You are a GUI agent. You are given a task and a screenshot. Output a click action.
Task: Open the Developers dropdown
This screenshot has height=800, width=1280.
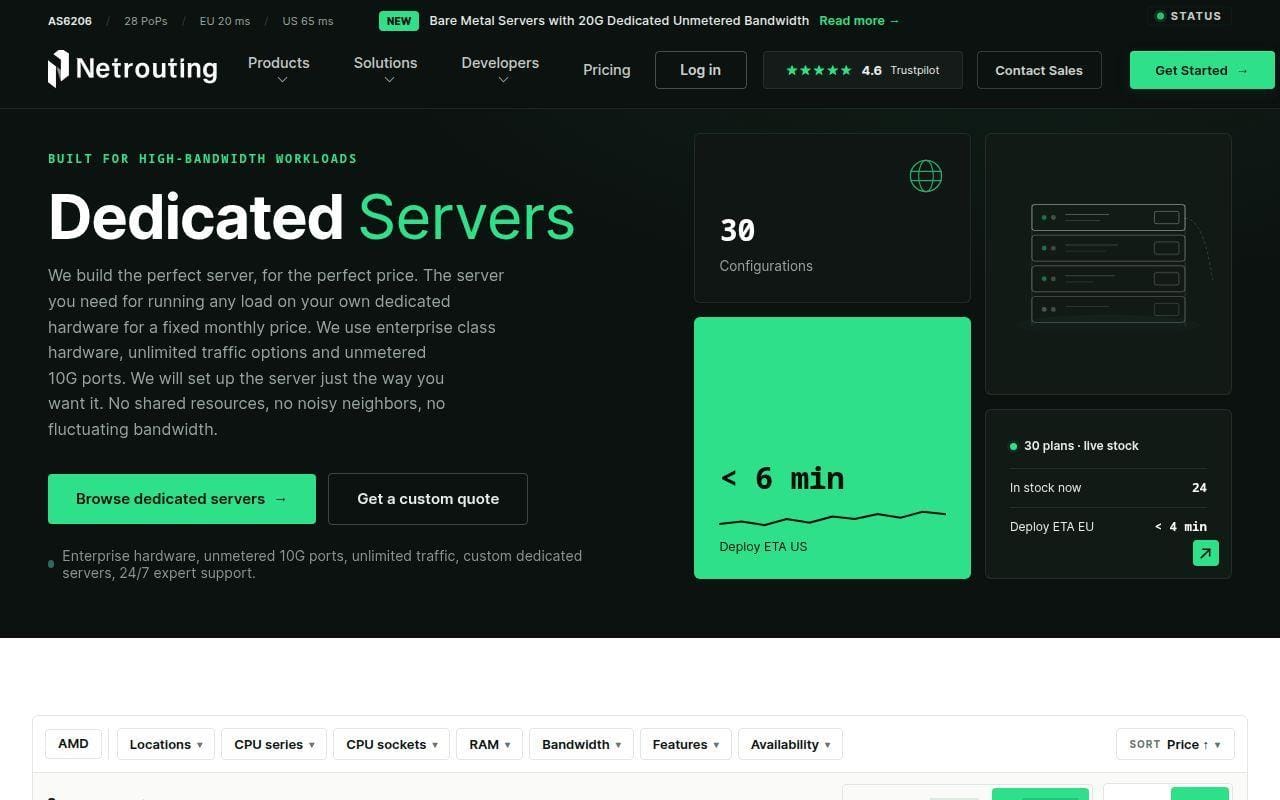500,69
